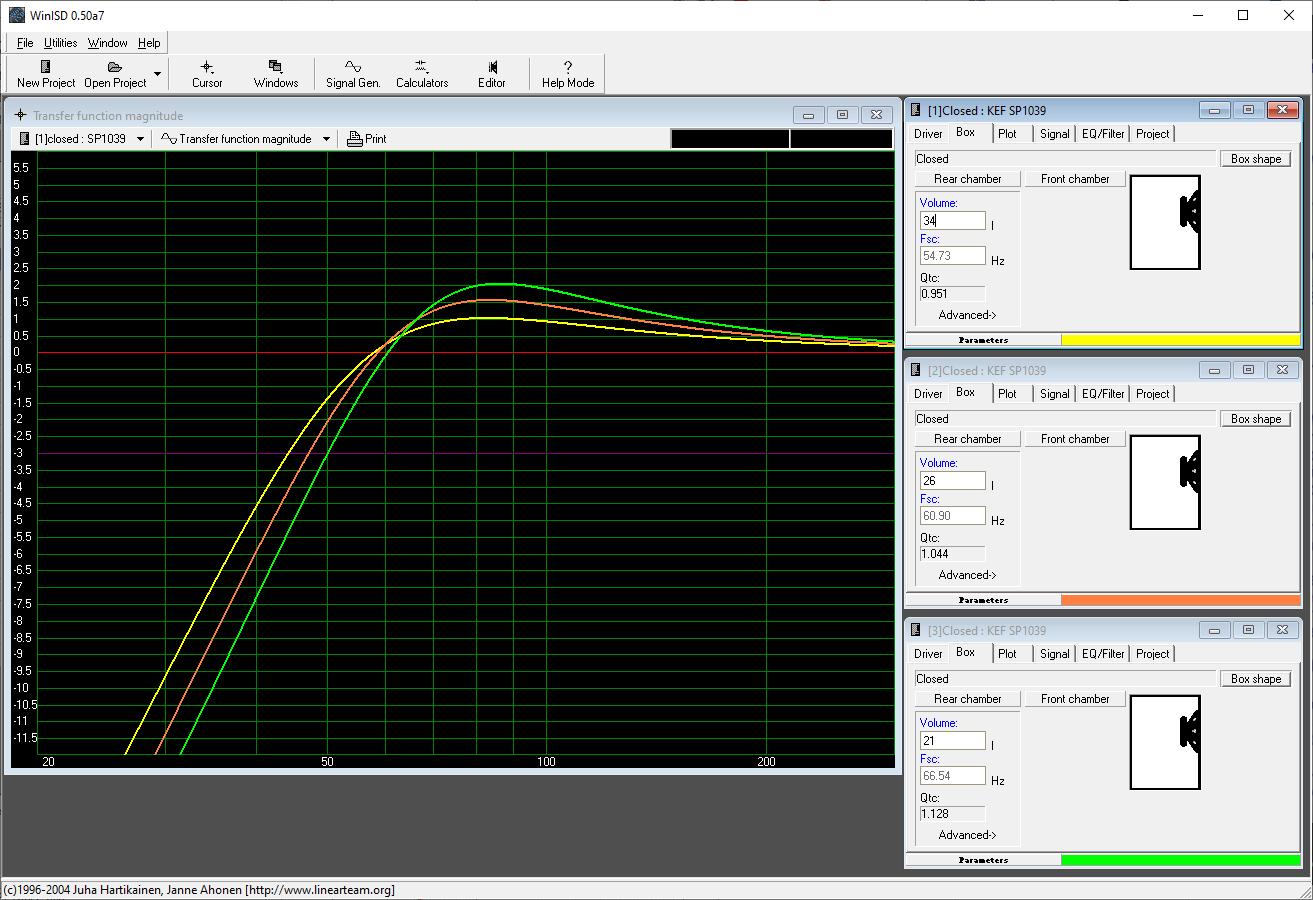Click the Fsc value 54.73 field
Screen dimensions: 1313x900
953,256
